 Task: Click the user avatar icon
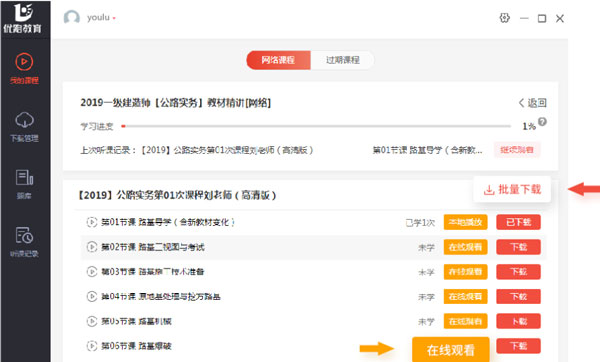tap(72, 18)
